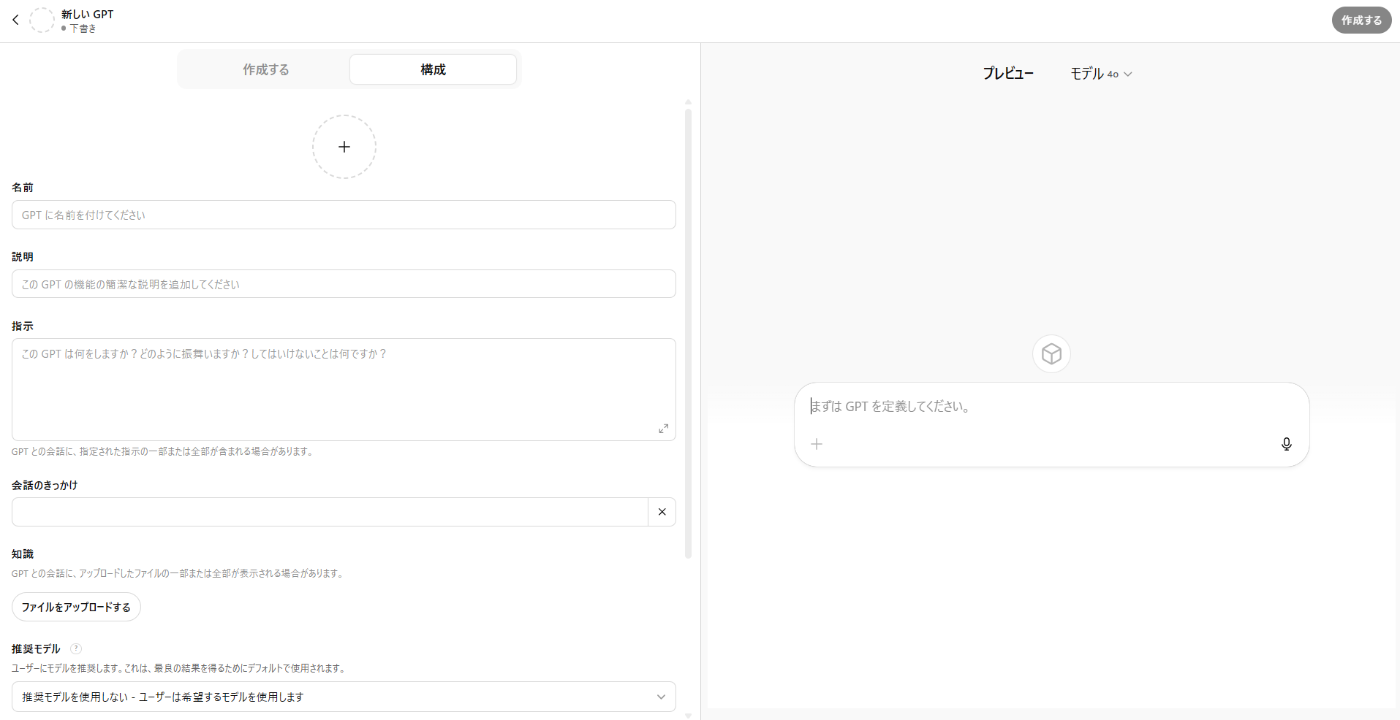The image size is (1400, 720).
Task: Click the 下書き draft status text
Action: (x=82, y=28)
